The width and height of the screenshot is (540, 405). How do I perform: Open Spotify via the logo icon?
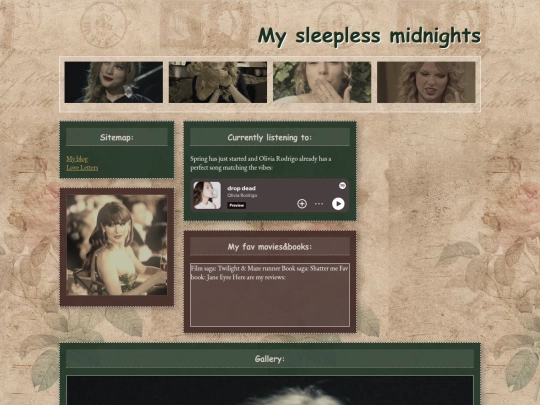(x=342, y=186)
